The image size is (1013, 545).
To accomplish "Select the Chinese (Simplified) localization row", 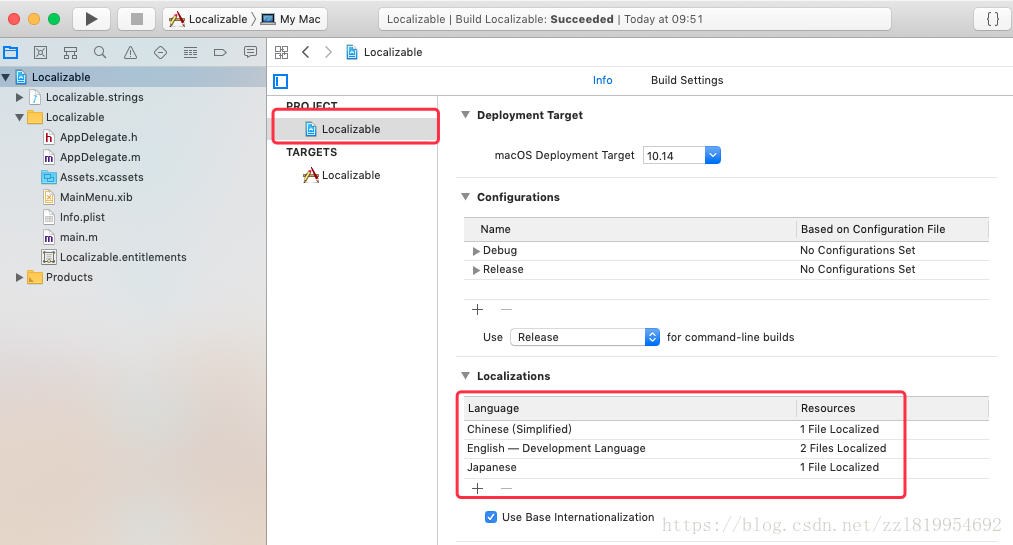I will [726, 429].
